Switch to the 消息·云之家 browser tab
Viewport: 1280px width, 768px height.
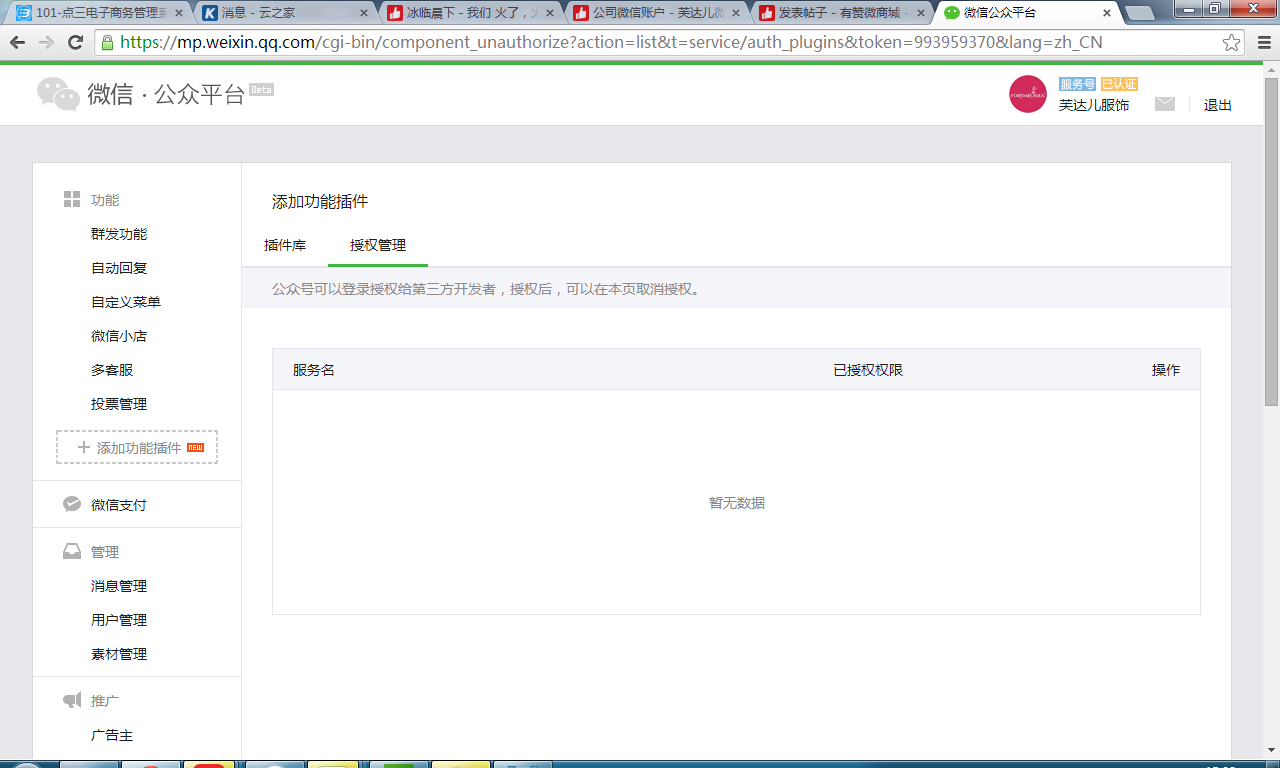(x=260, y=14)
